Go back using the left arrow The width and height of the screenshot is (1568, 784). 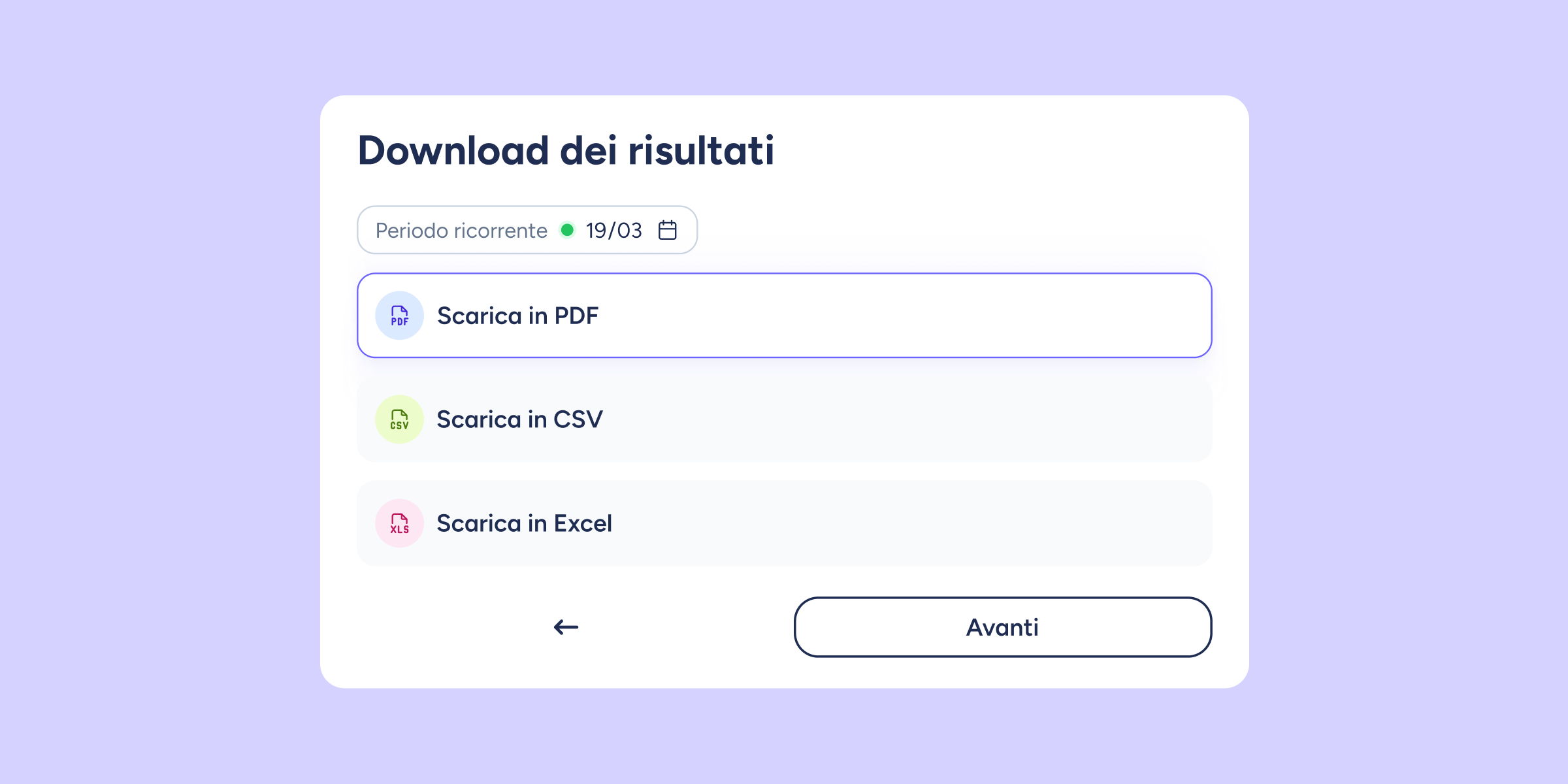(x=566, y=627)
